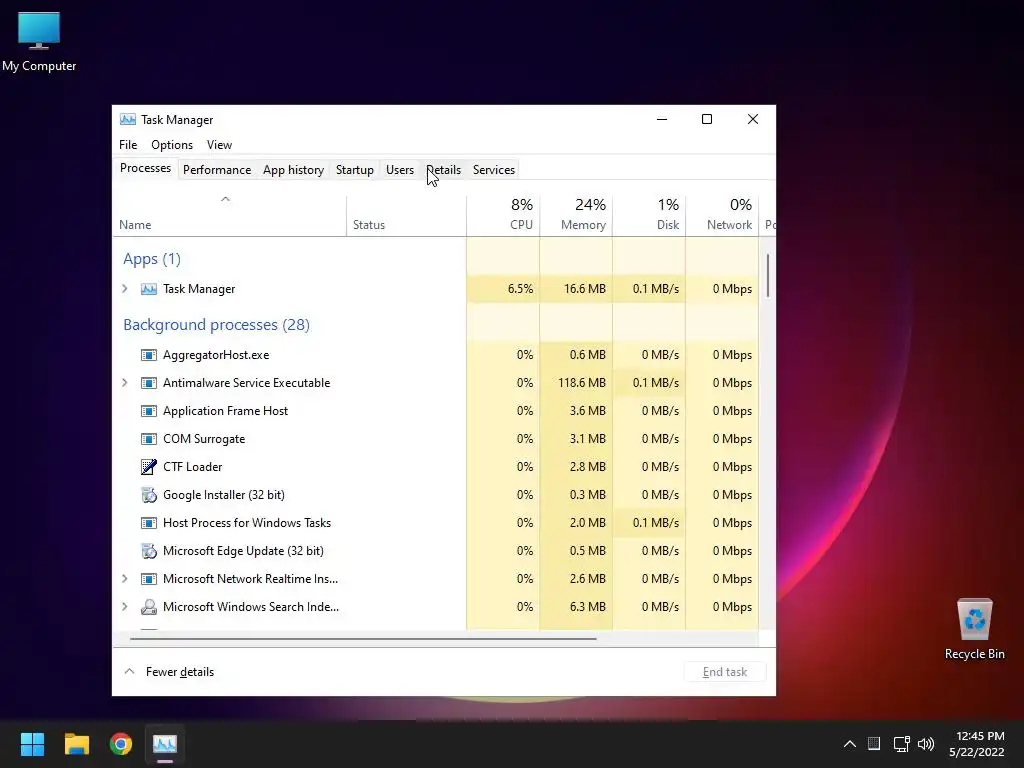Open My Computer desktop icon

tap(39, 41)
